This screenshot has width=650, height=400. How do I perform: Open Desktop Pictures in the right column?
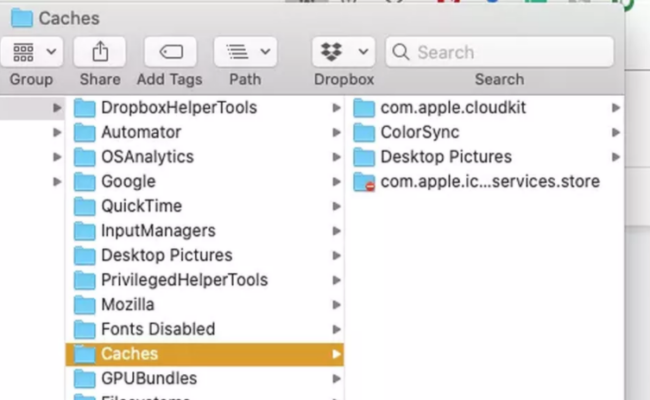(445, 157)
